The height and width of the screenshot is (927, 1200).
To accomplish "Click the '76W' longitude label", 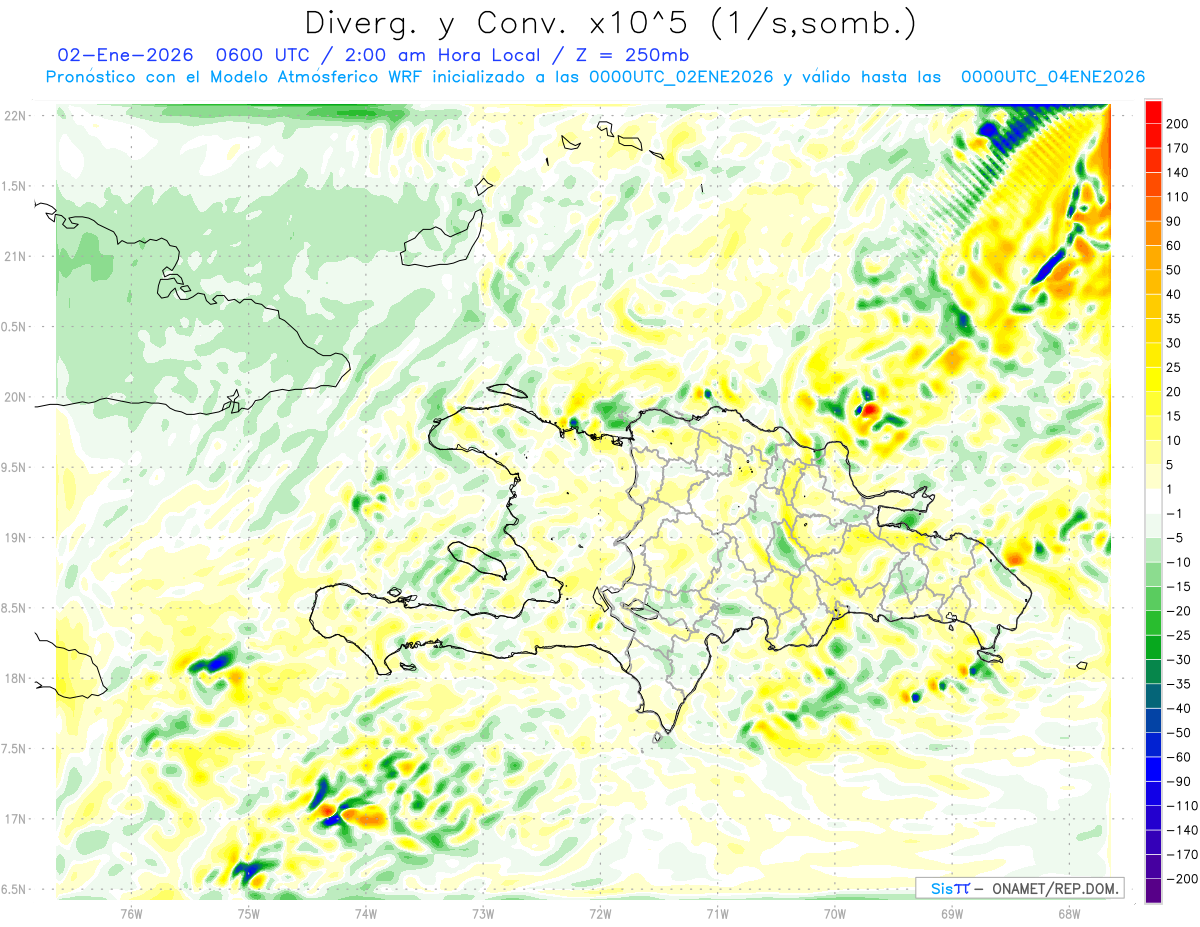I will point(131,913).
